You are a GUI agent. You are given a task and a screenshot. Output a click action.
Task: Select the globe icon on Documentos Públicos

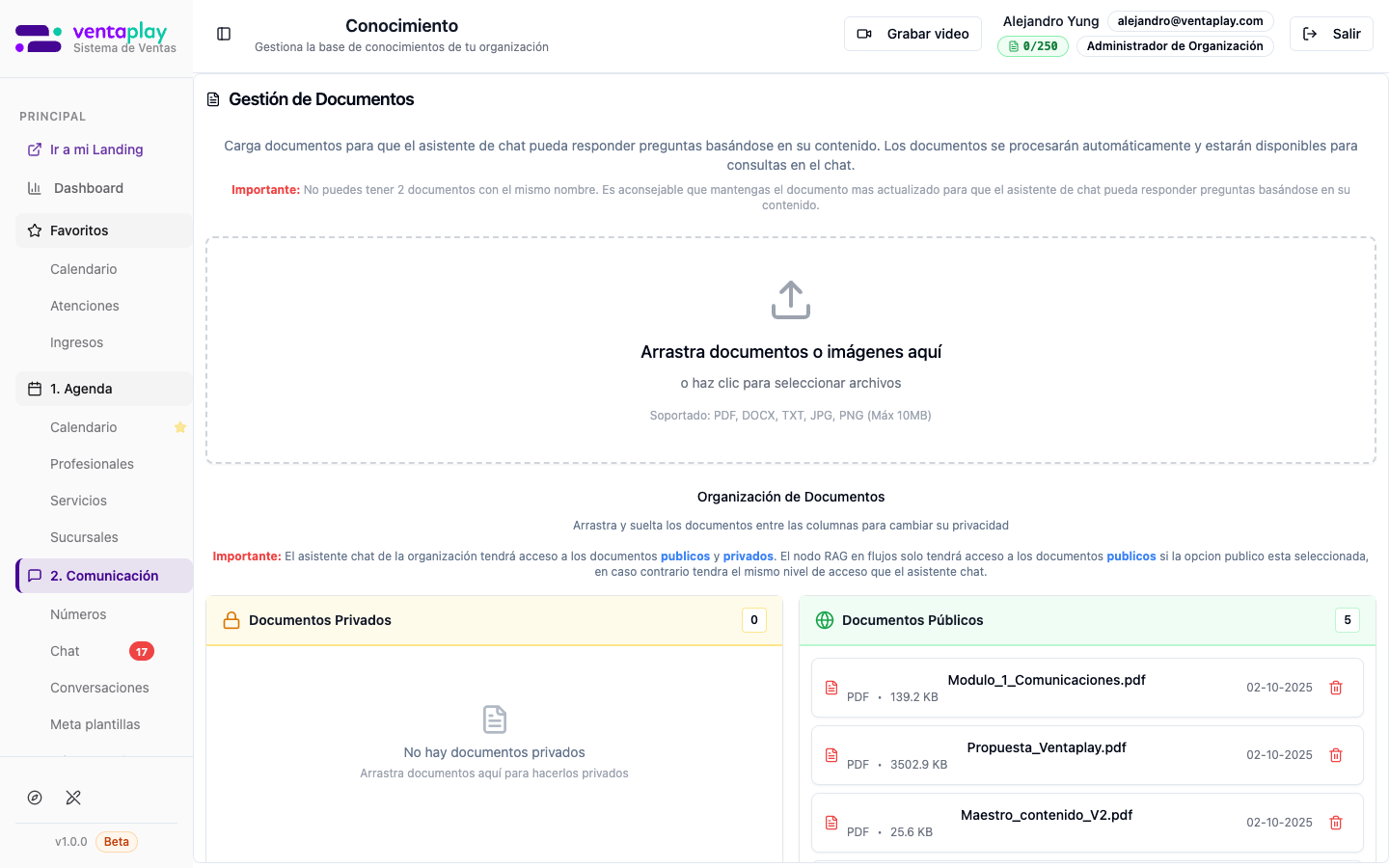tap(825, 620)
